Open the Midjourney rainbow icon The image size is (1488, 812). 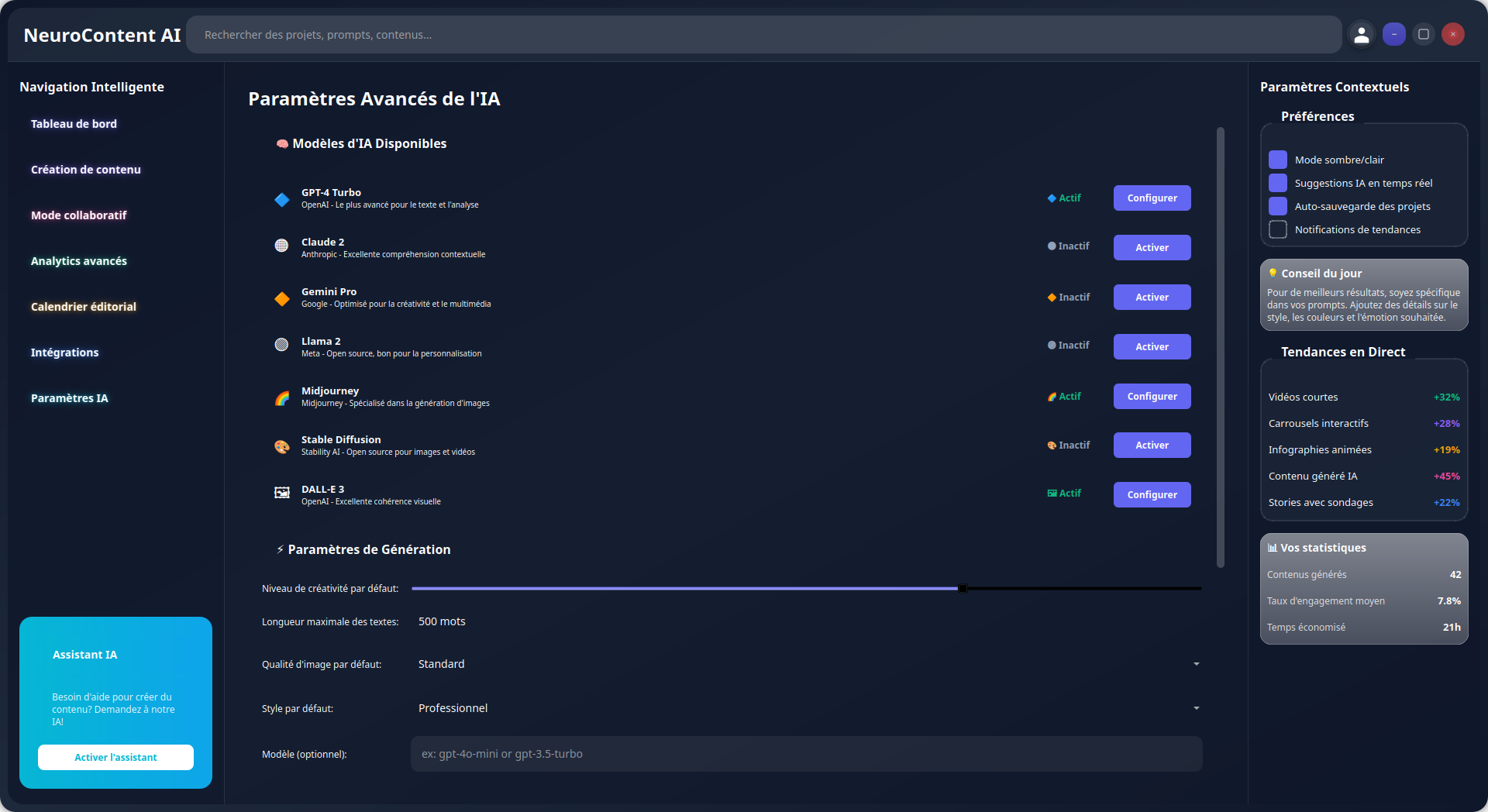pyautogui.click(x=282, y=397)
